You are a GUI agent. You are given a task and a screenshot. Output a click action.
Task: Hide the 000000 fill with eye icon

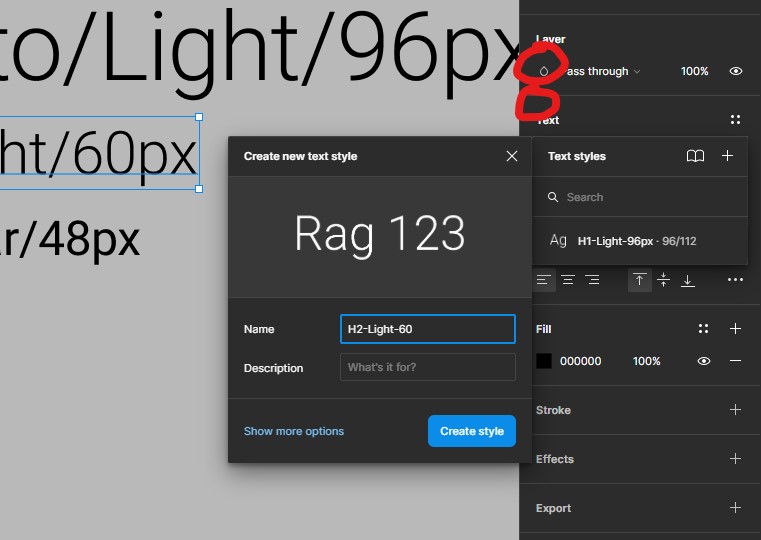704,361
